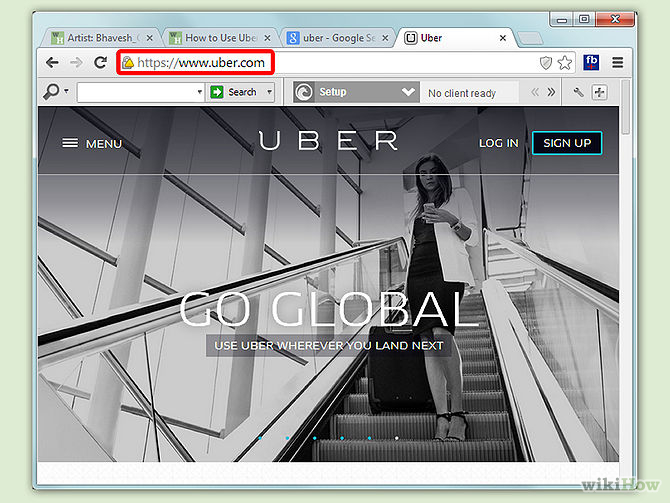Expand the toolbar search field dropdown arrow

(200, 92)
